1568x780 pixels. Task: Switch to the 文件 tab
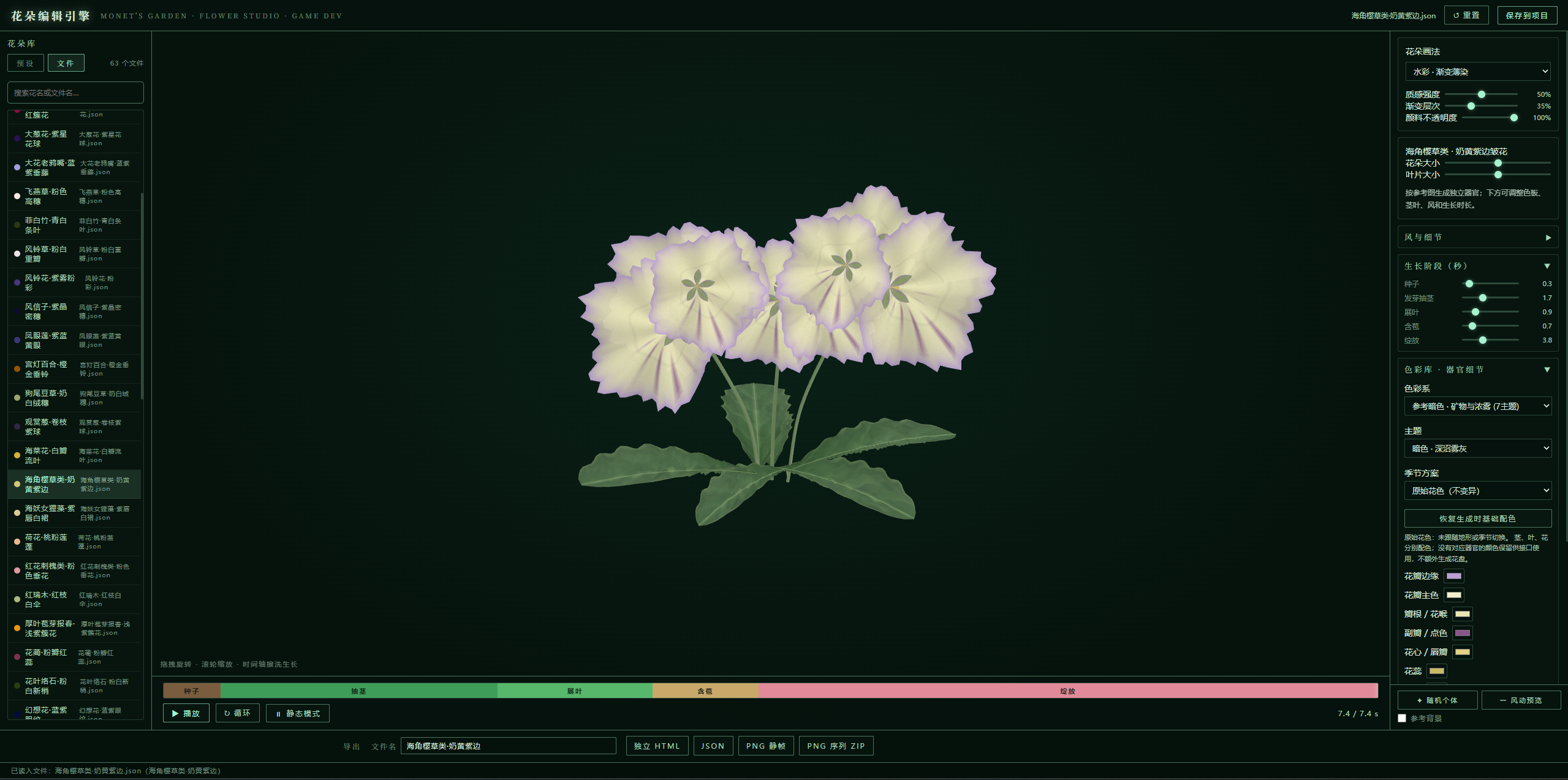click(x=66, y=63)
